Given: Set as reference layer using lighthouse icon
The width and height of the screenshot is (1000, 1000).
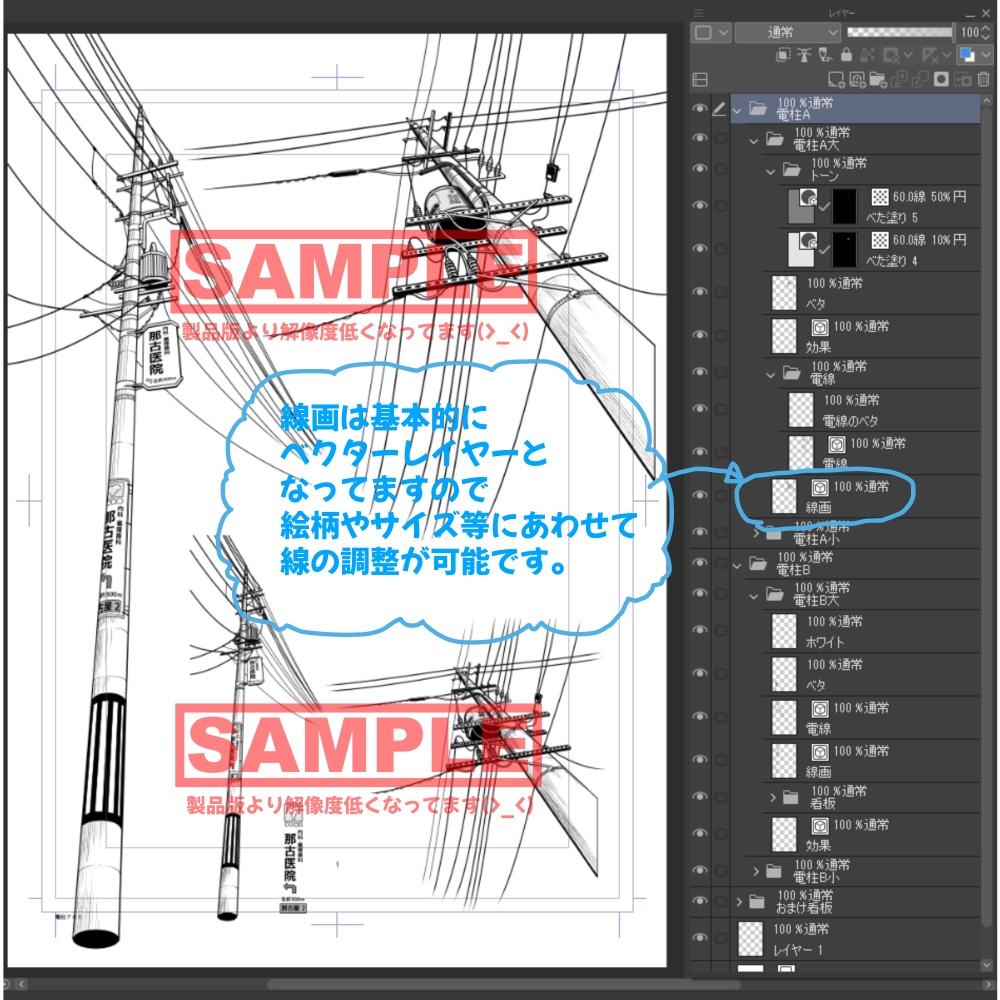Looking at the screenshot, I should 804,56.
